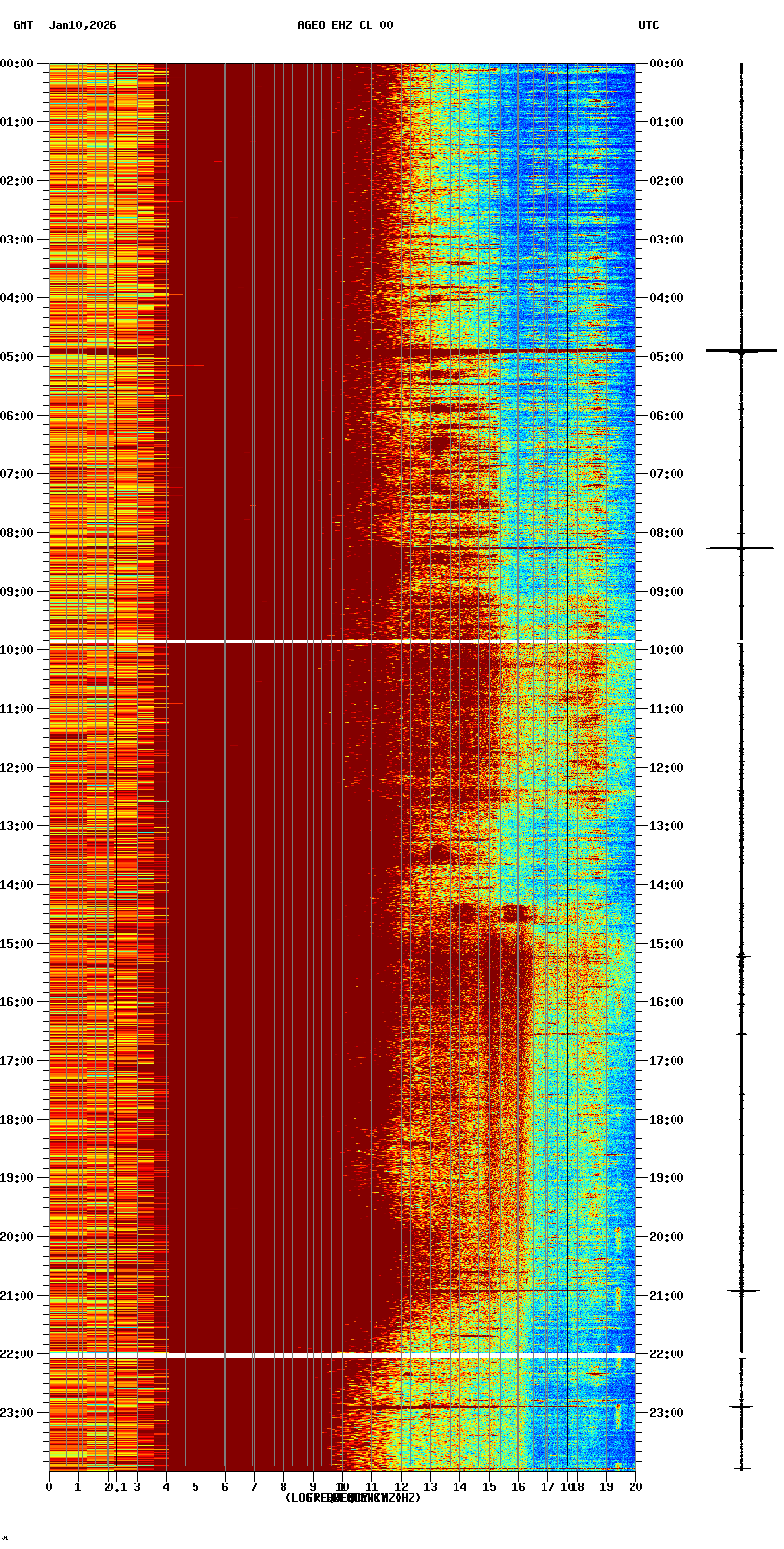Image resolution: width=784 pixels, height=1549 pixels.
Task: Select the seismogram spike just after 08:00
Action: (x=741, y=548)
